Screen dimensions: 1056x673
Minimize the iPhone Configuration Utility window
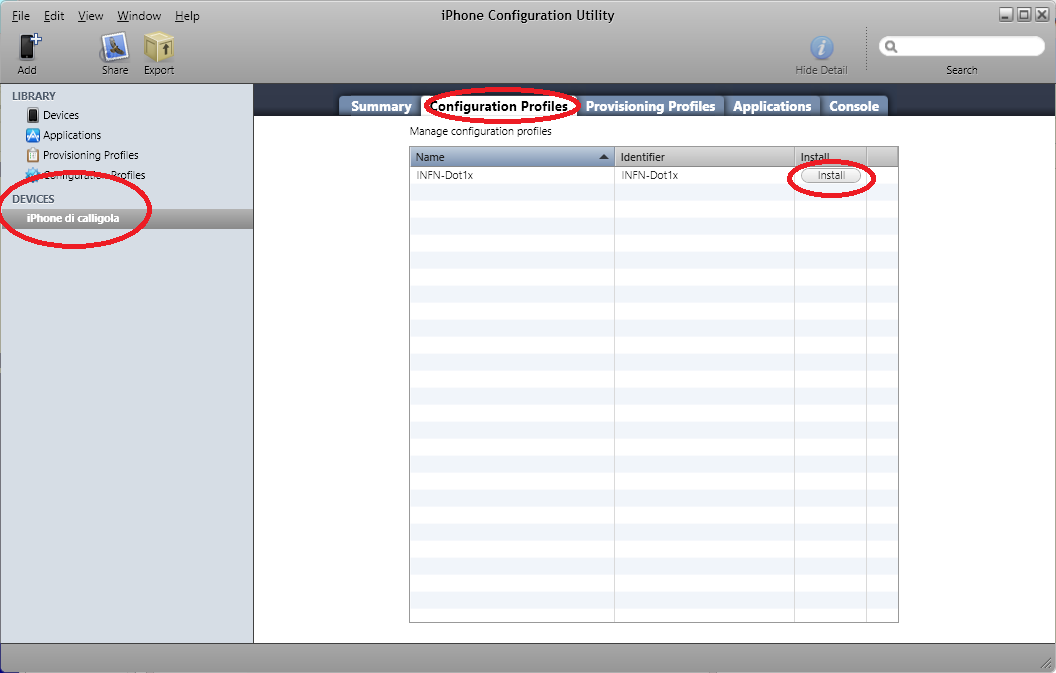[1006, 15]
